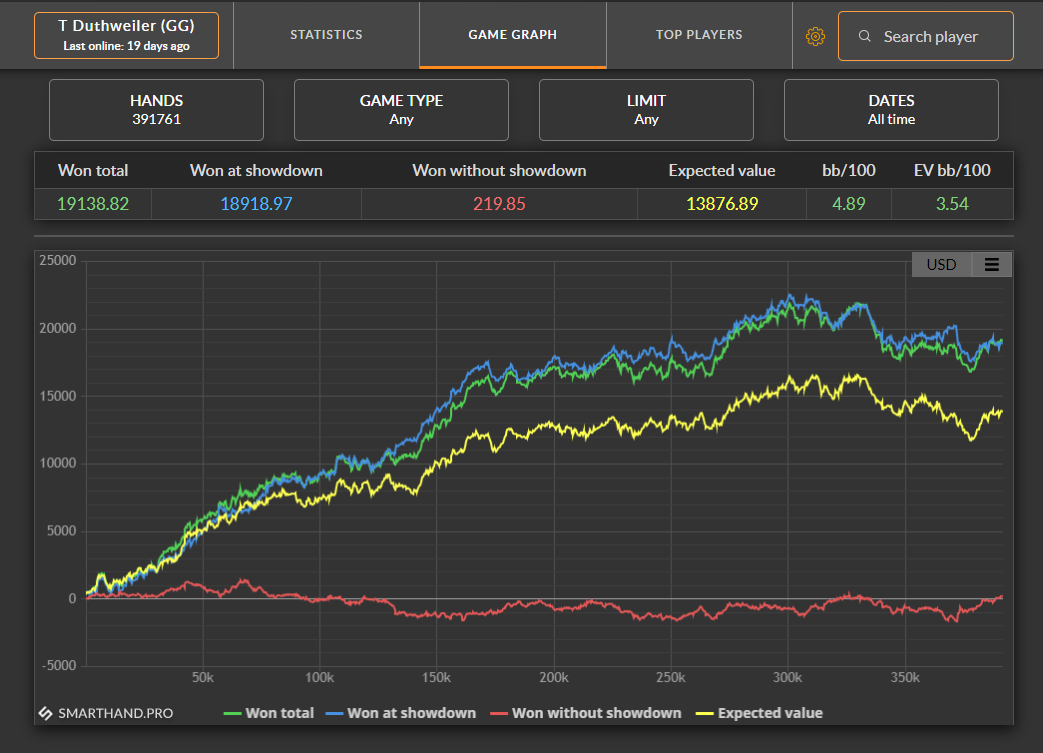This screenshot has width=1043, height=753.
Task: Open the chart hamburger menu icon
Action: [x=991, y=265]
